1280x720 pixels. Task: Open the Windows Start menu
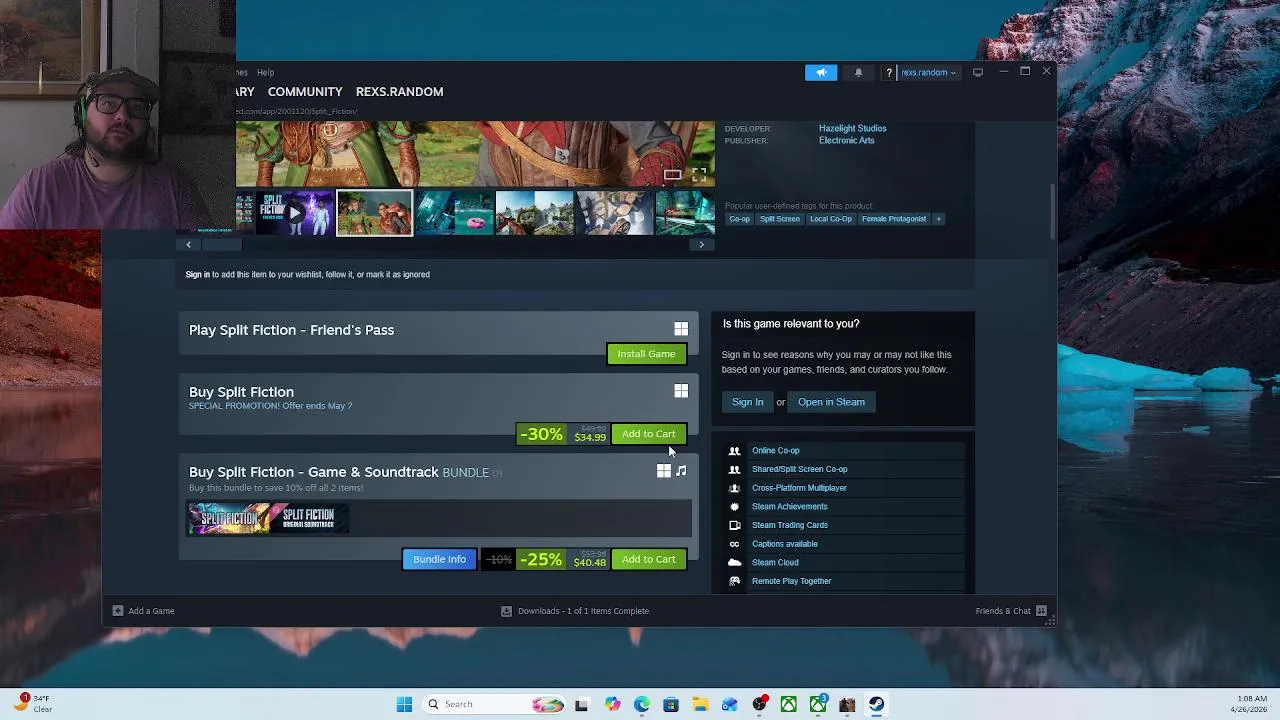tap(404, 704)
